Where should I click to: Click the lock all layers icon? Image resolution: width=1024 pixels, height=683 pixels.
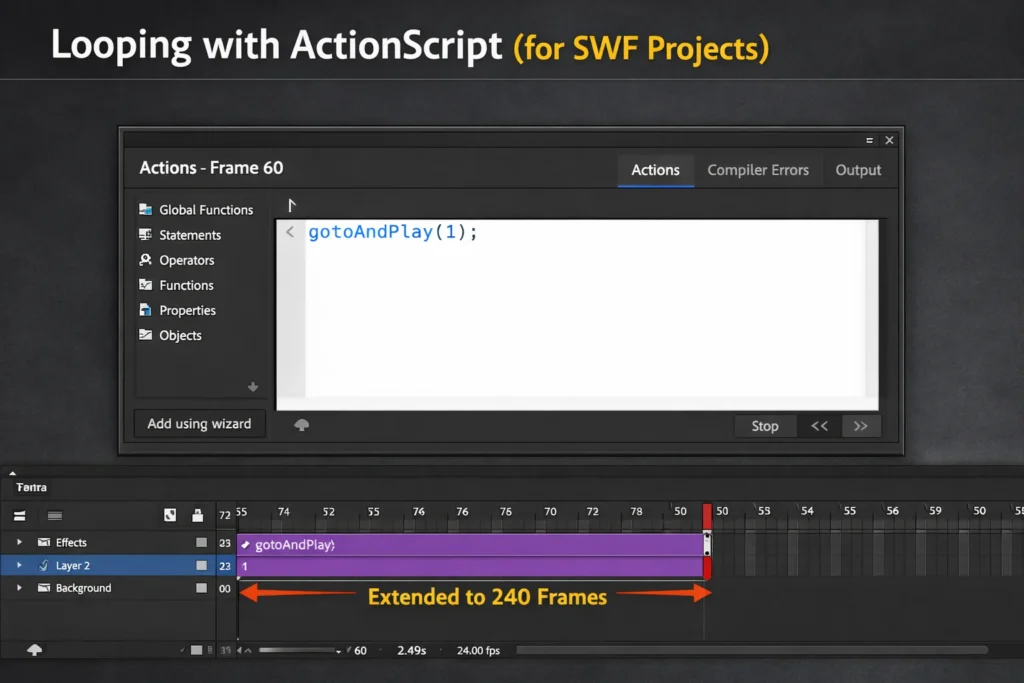197,515
